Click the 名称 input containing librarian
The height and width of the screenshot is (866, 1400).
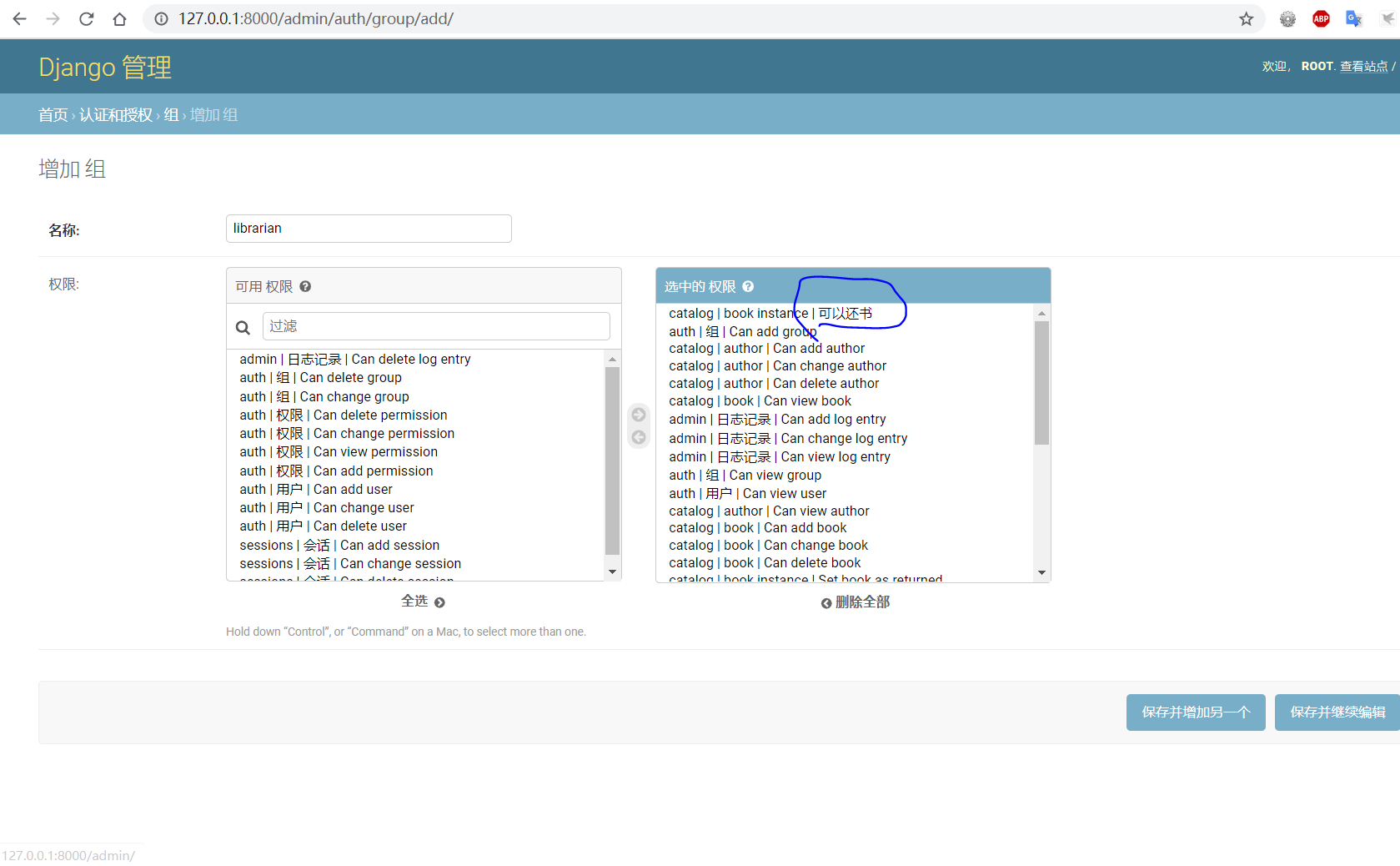click(x=369, y=229)
